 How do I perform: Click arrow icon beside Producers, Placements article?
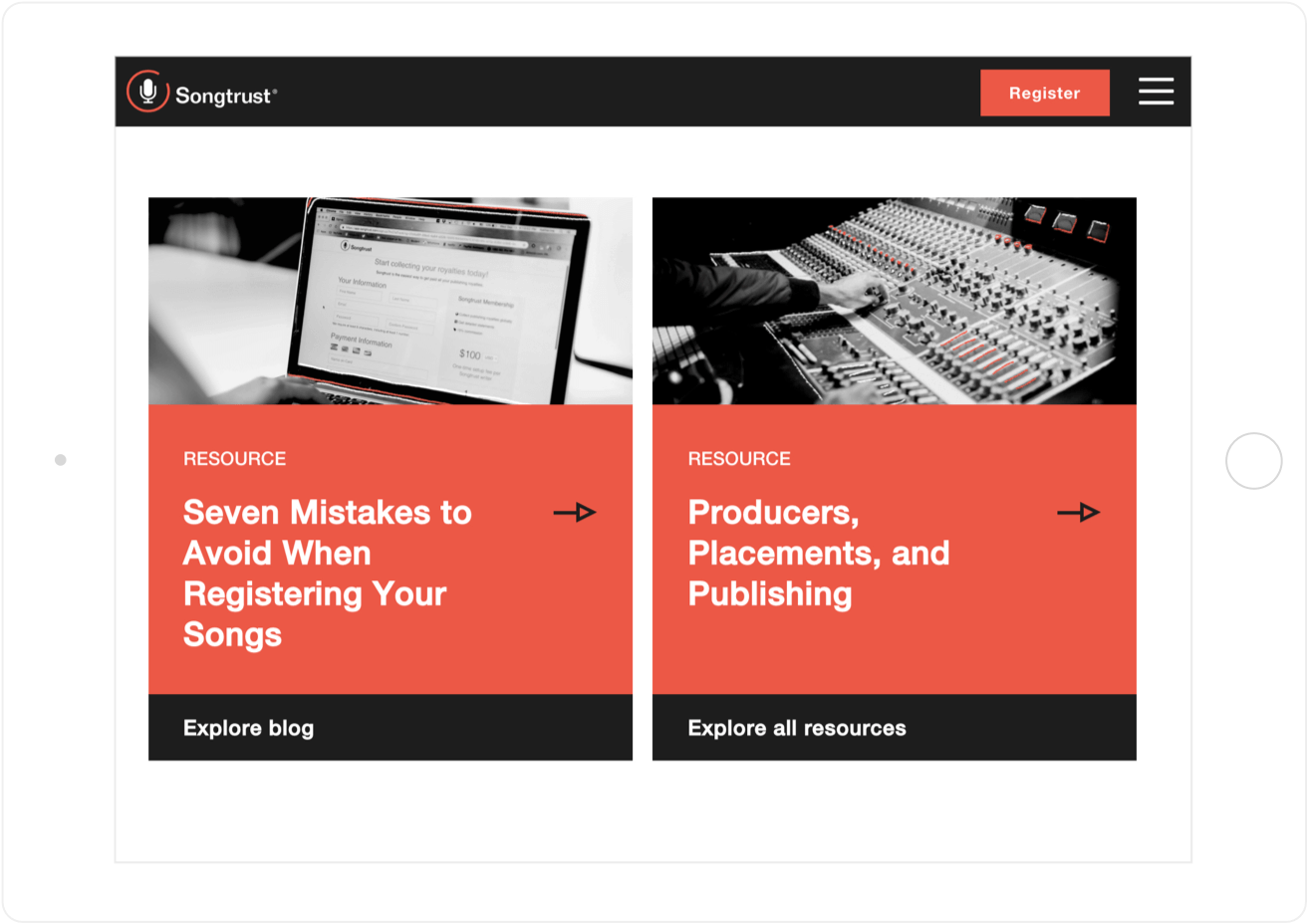(1079, 513)
